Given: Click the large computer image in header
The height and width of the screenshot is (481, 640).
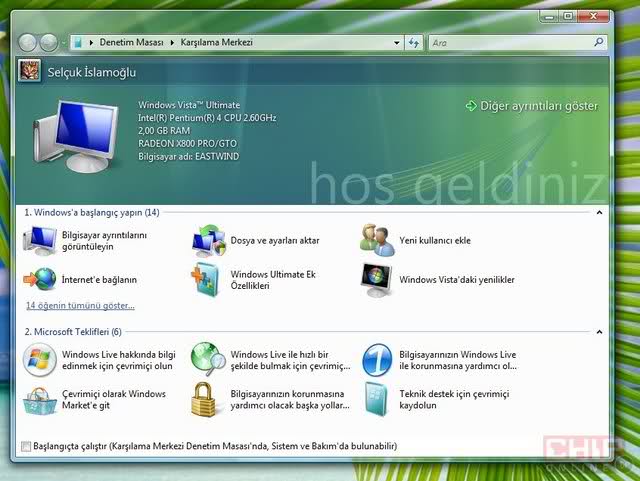Looking at the screenshot, I should [76, 136].
